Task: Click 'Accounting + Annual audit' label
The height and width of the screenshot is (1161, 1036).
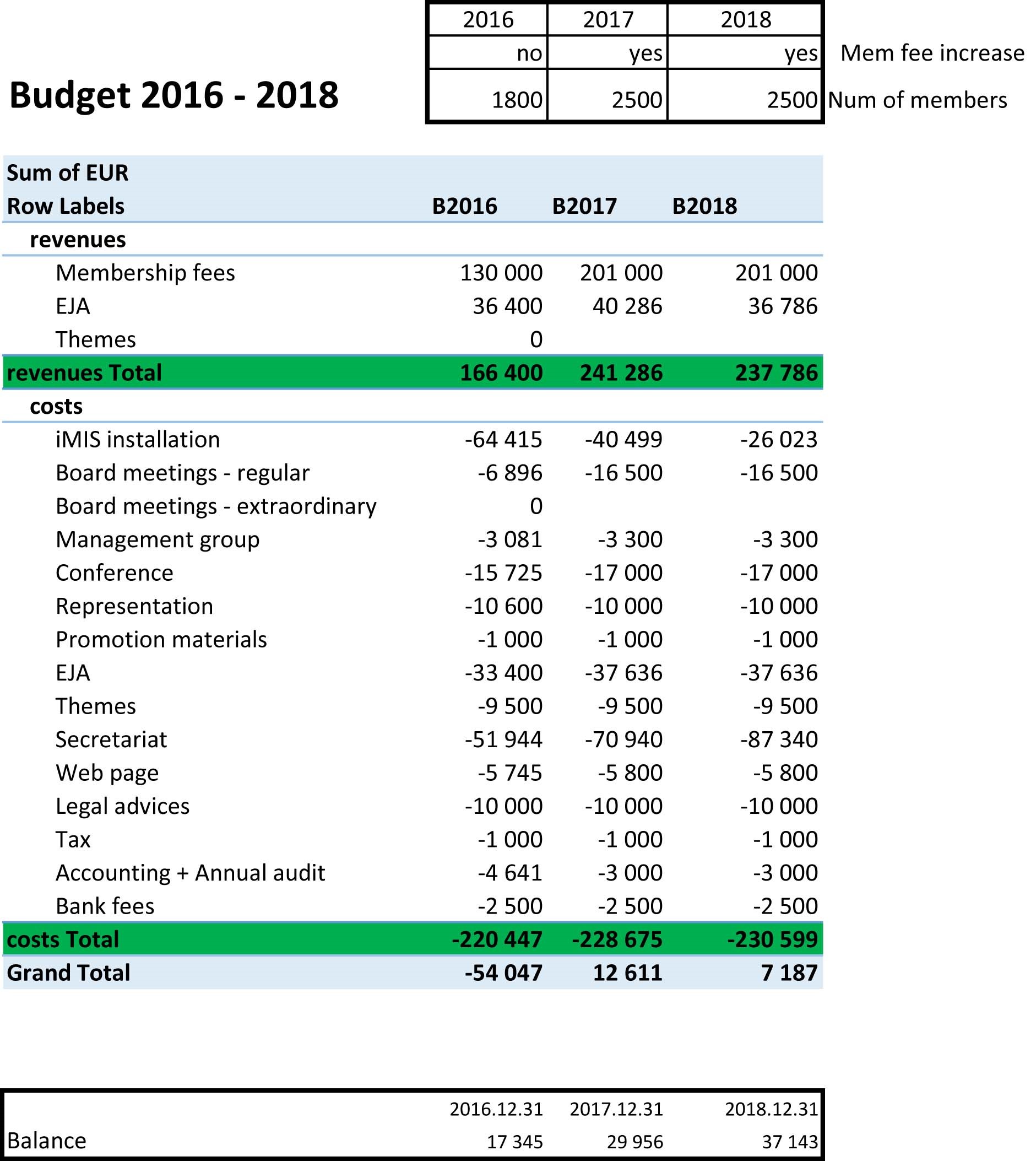Action: point(190,873)
